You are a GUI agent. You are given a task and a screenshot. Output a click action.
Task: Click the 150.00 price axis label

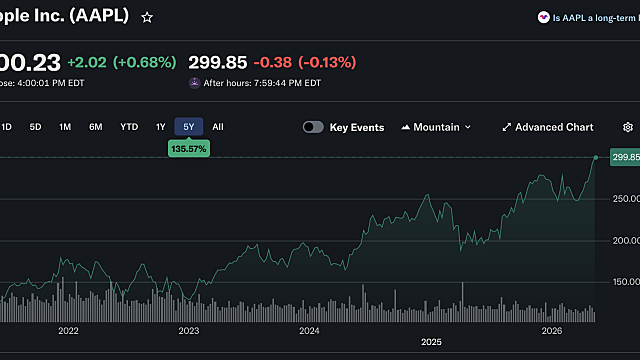point(626,282)
